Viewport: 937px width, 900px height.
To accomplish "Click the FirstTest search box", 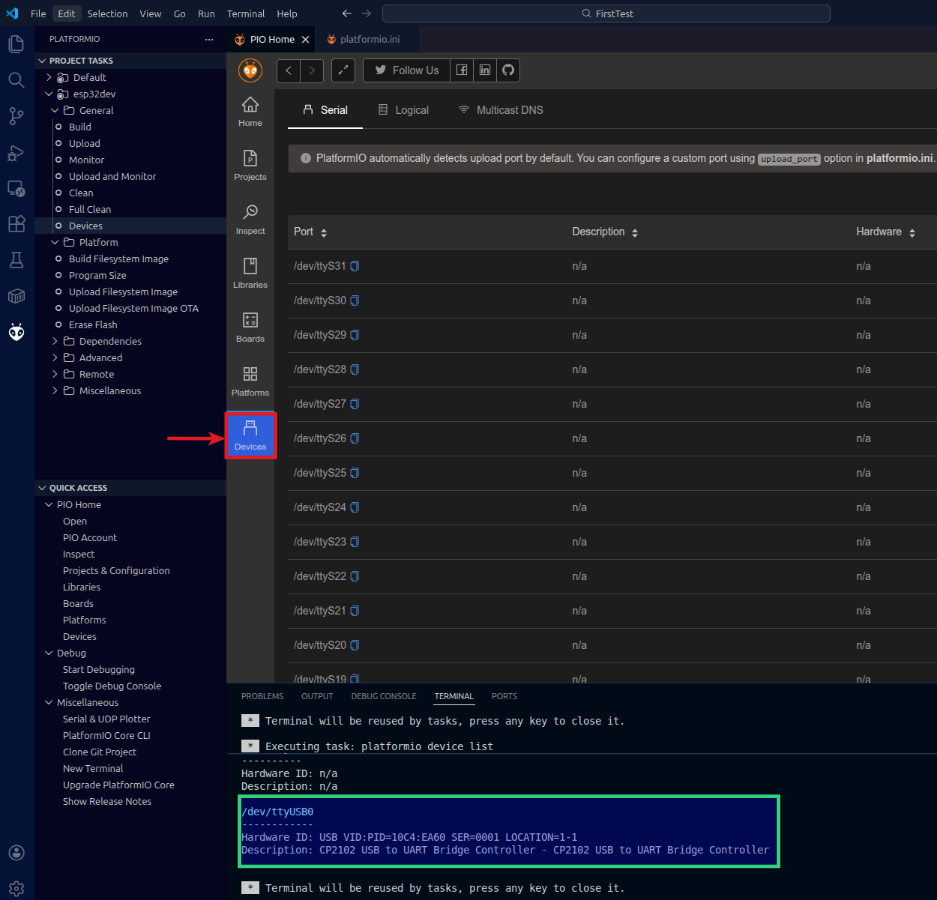I will tap(606, 14).
